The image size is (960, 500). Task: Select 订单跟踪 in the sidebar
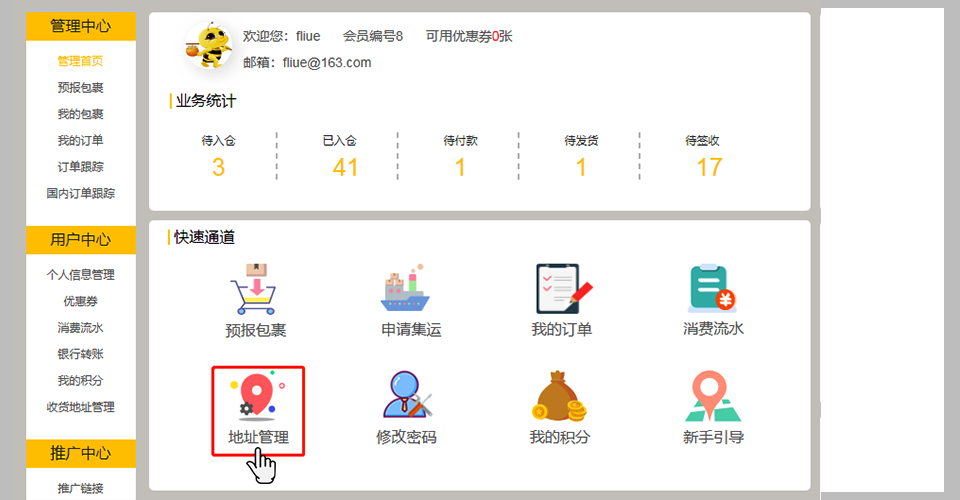80,166
